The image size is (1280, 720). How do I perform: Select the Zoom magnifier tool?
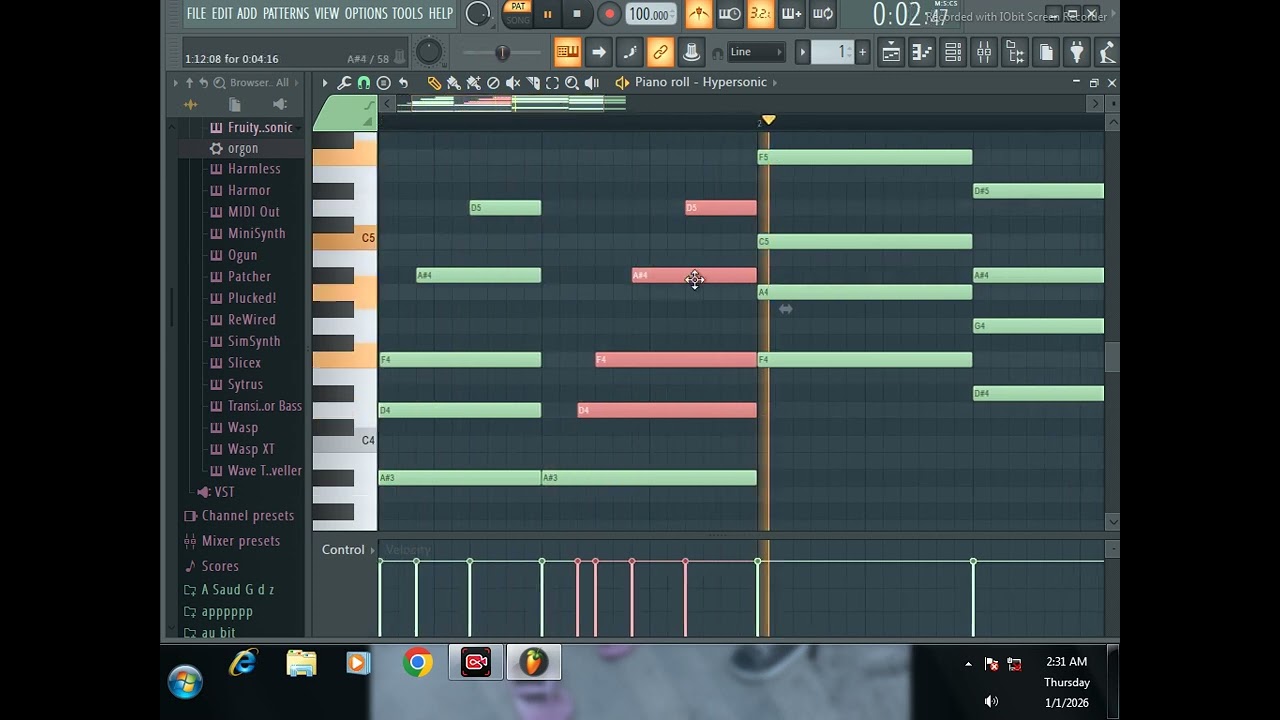pos(572,83)
